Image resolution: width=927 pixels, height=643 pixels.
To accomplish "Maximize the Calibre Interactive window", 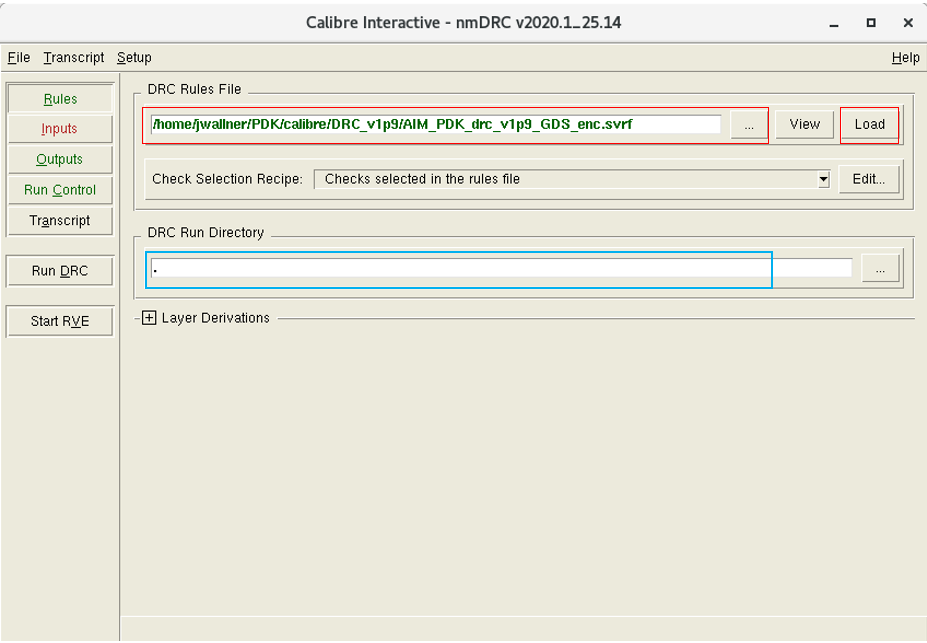I will coord(871,23).
